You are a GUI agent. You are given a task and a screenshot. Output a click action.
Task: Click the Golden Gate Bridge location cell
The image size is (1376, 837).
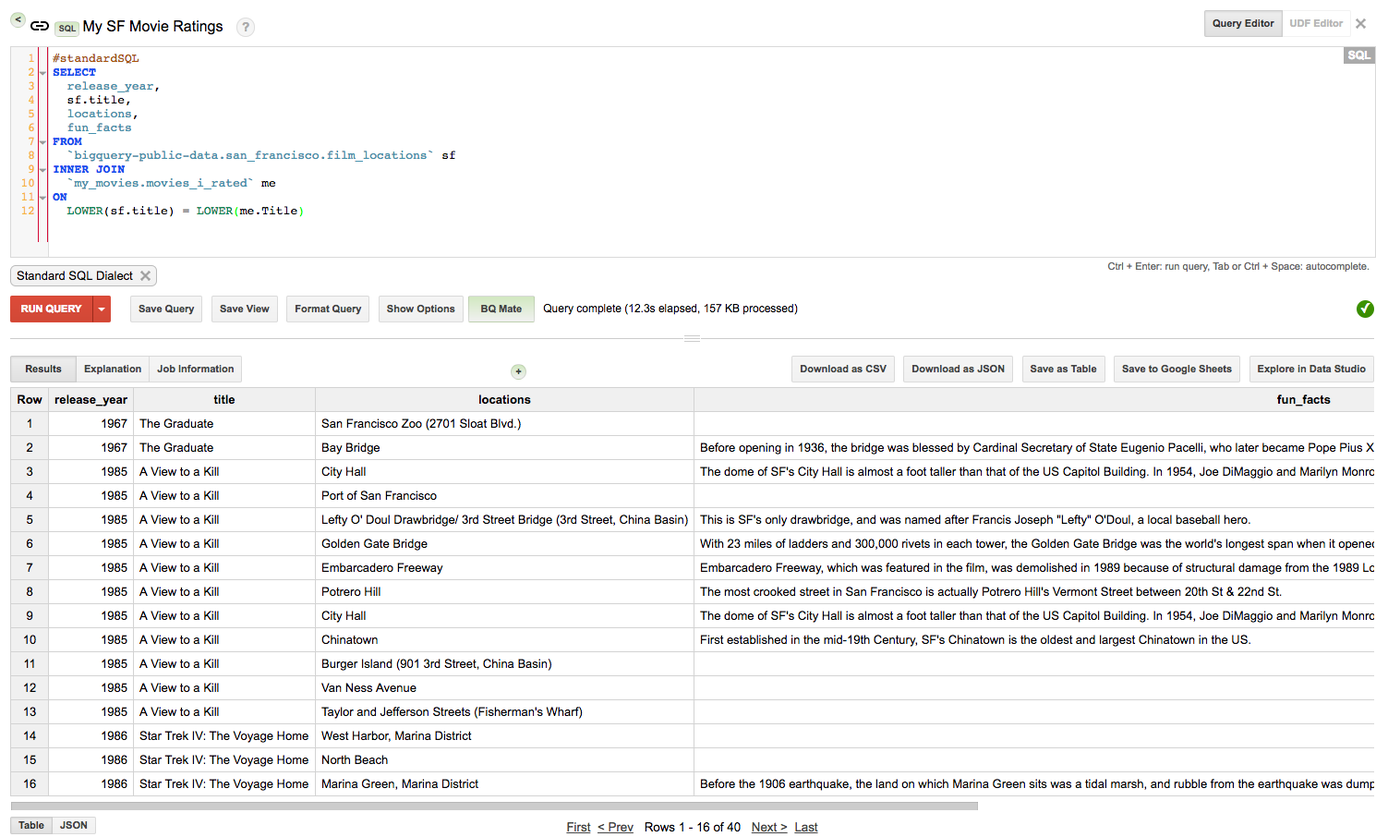pos(504,544)
